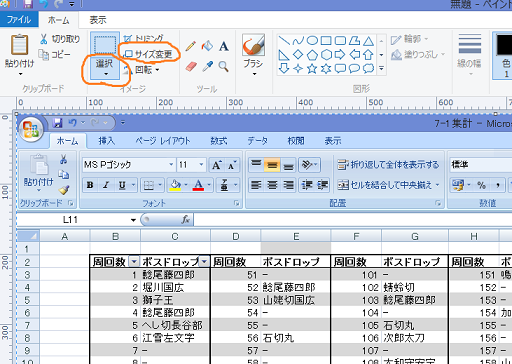Click the Format Painter brush in Excel
Image resolution: width=512 pixels, height=364 pixels.
[63, 190]
